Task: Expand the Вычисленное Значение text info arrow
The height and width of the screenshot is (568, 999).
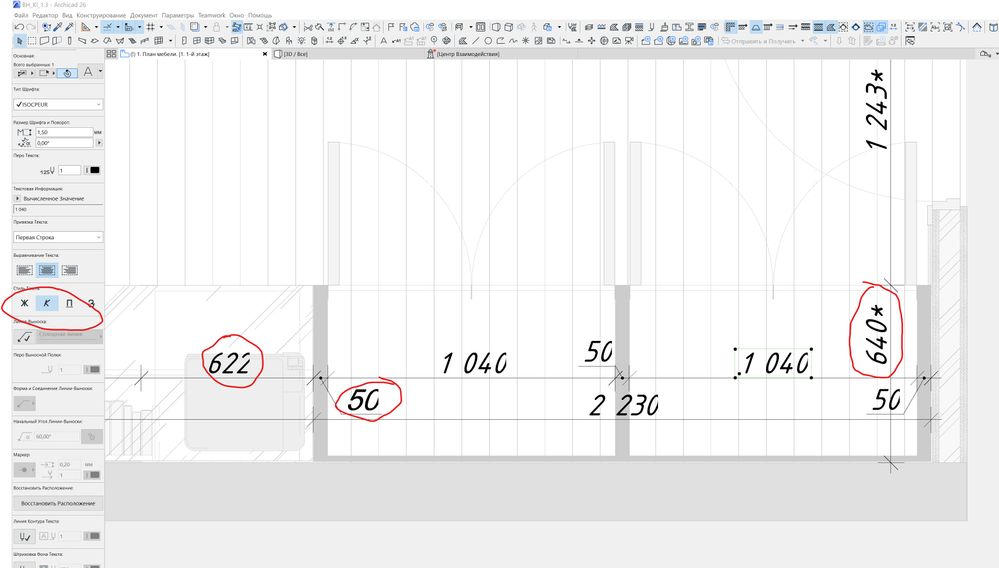Action: point(18,199)
